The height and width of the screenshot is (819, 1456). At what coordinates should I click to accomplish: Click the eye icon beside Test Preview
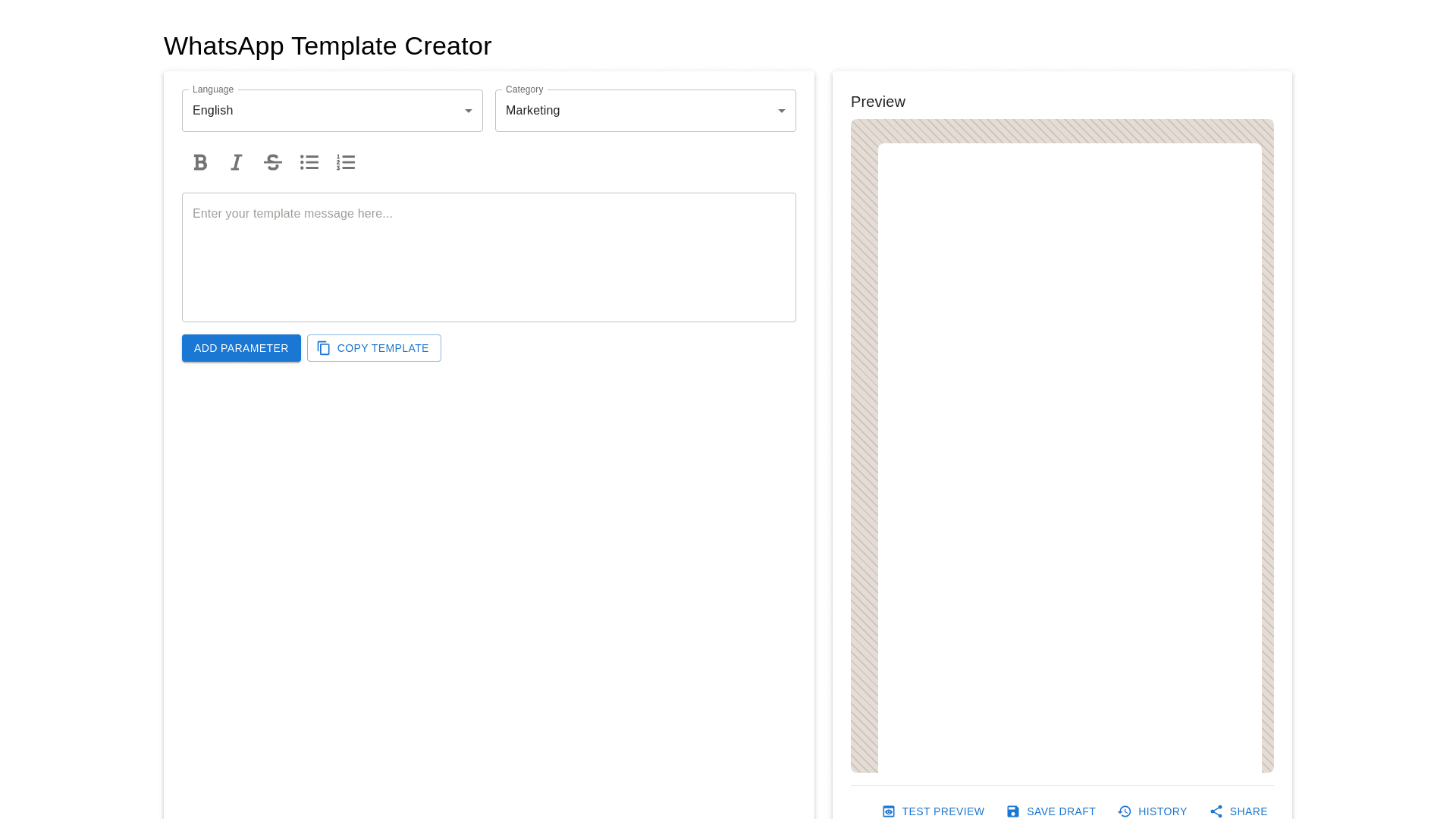click(x=889, y=811)
